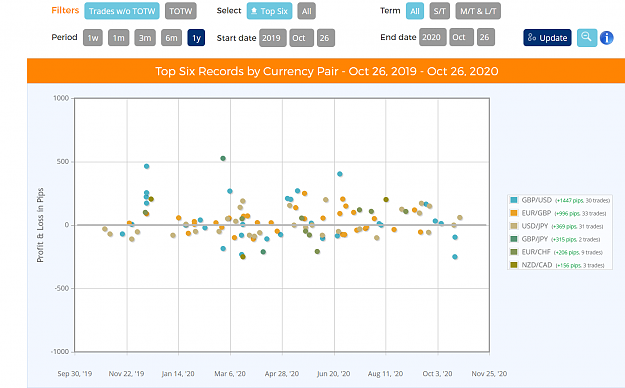Open the end date day 26 dropdown
The height and width of the screenshot is (388, 625).
pyautogui.click(x=486, y=37)
